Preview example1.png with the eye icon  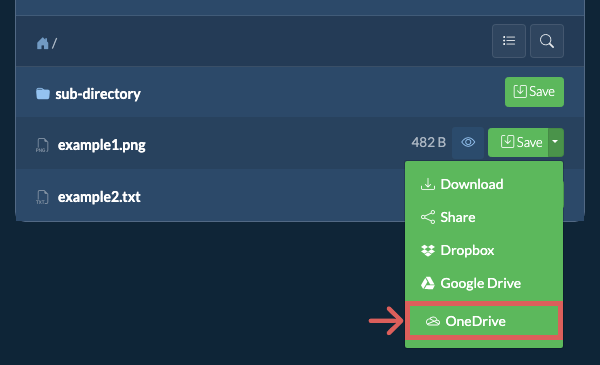coord(468,142)
